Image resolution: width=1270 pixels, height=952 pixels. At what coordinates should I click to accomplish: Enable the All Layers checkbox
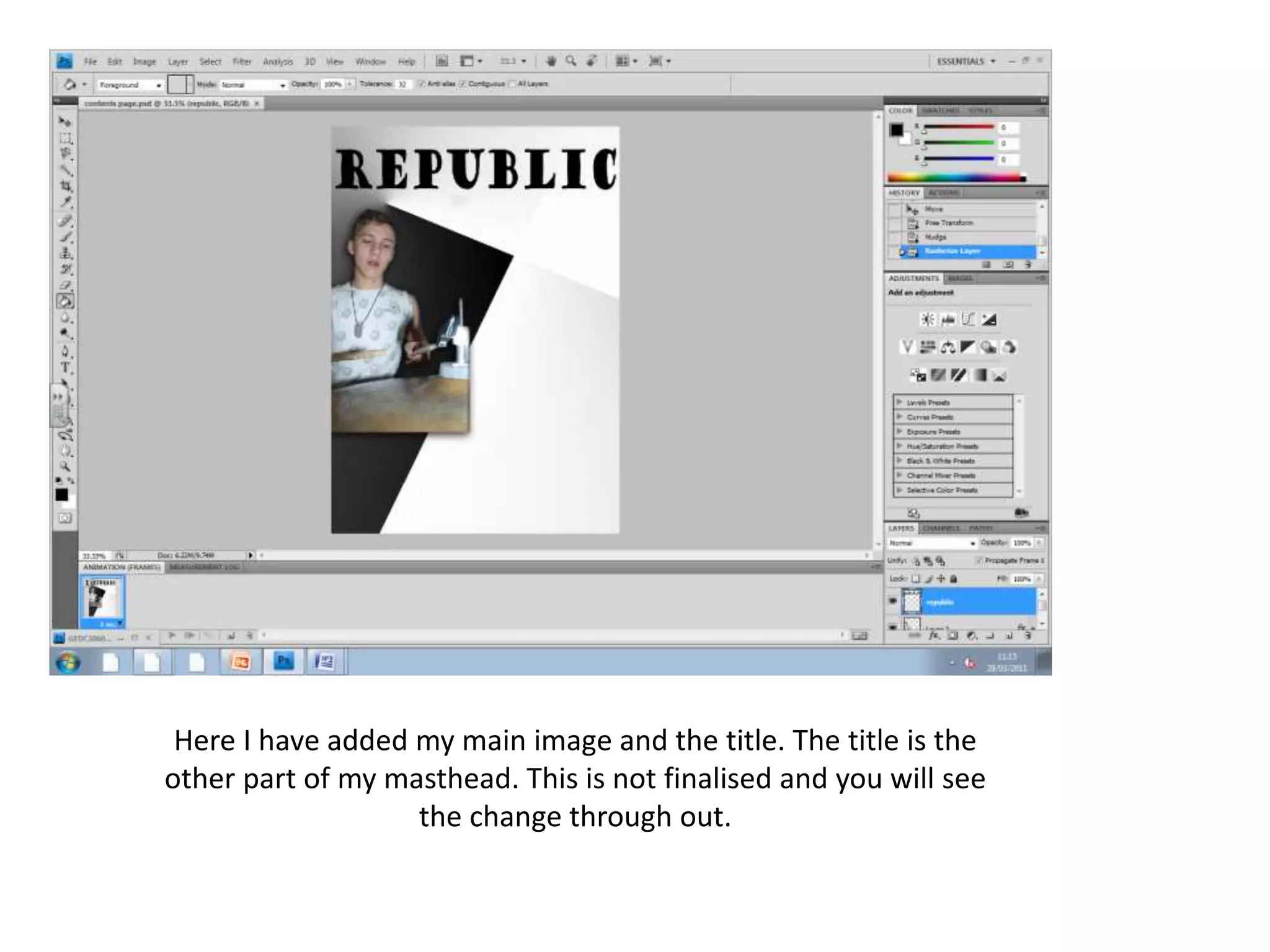pyautogui.click(x=512, y=84)
